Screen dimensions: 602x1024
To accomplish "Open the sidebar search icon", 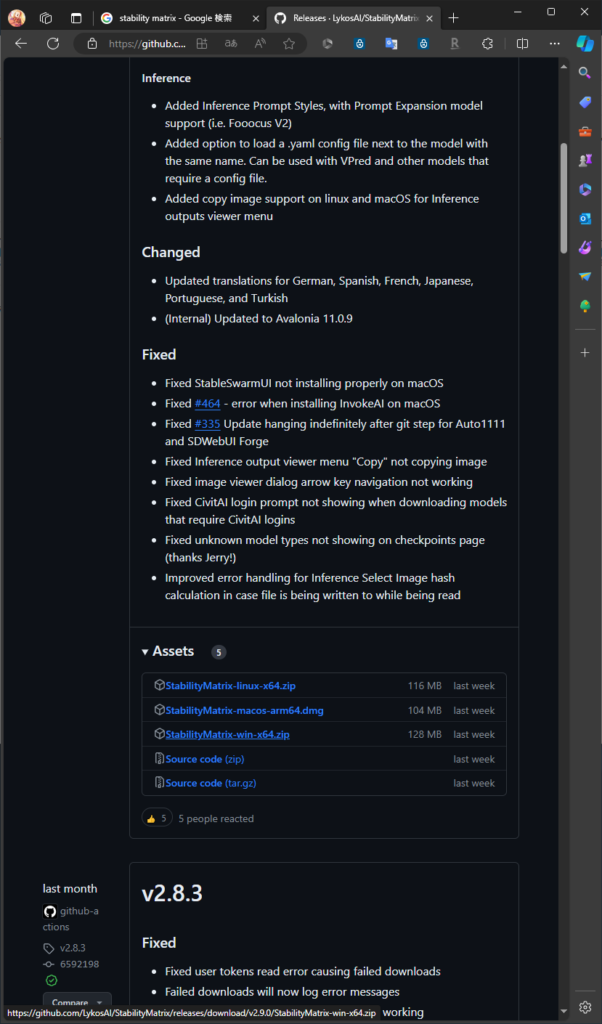I will (585, 72).
